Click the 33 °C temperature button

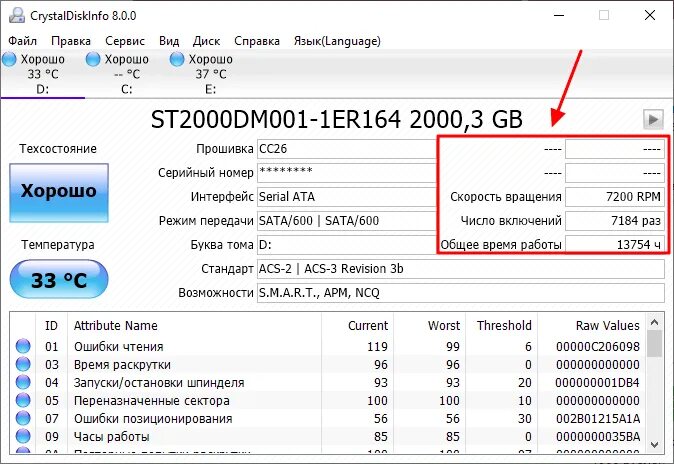(x=59, y=280)
